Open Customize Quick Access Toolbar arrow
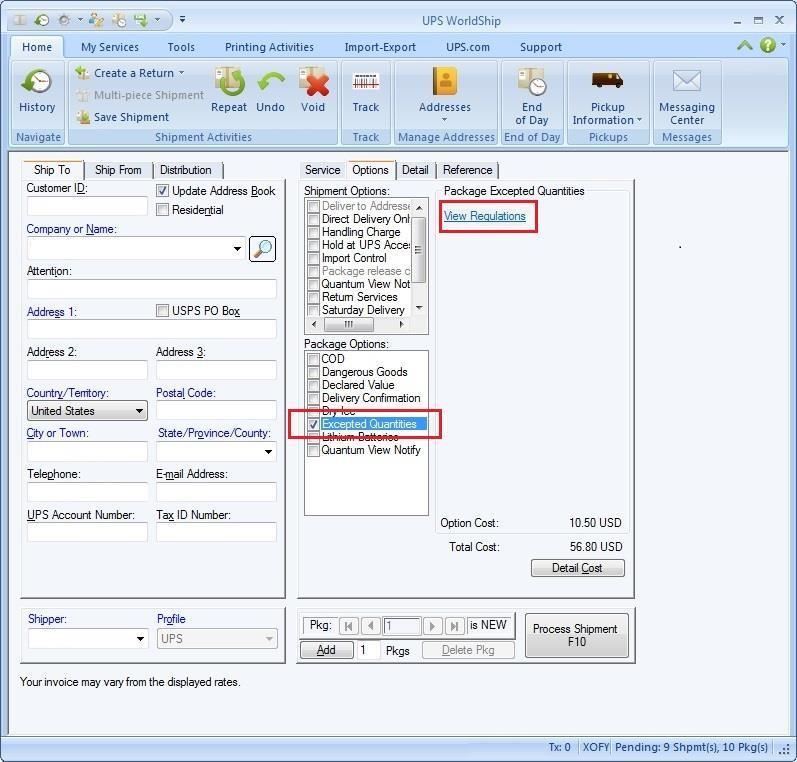797x762 pixels. click(x=182, y=20)
